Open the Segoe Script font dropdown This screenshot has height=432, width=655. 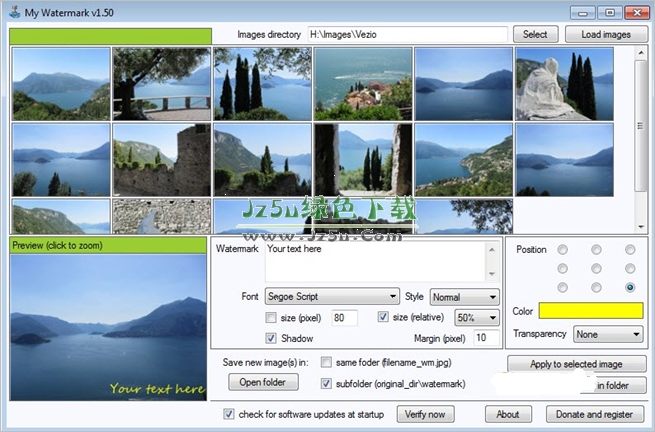(332, 297)
